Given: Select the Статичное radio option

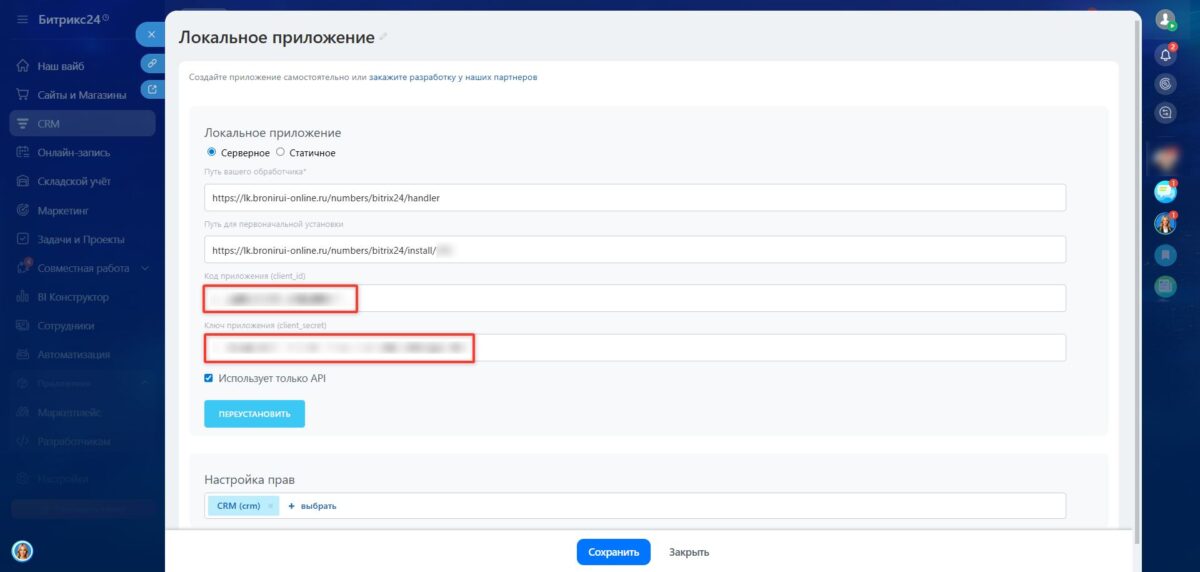Looking at the screenshot, I should click(x=280, y=152).
